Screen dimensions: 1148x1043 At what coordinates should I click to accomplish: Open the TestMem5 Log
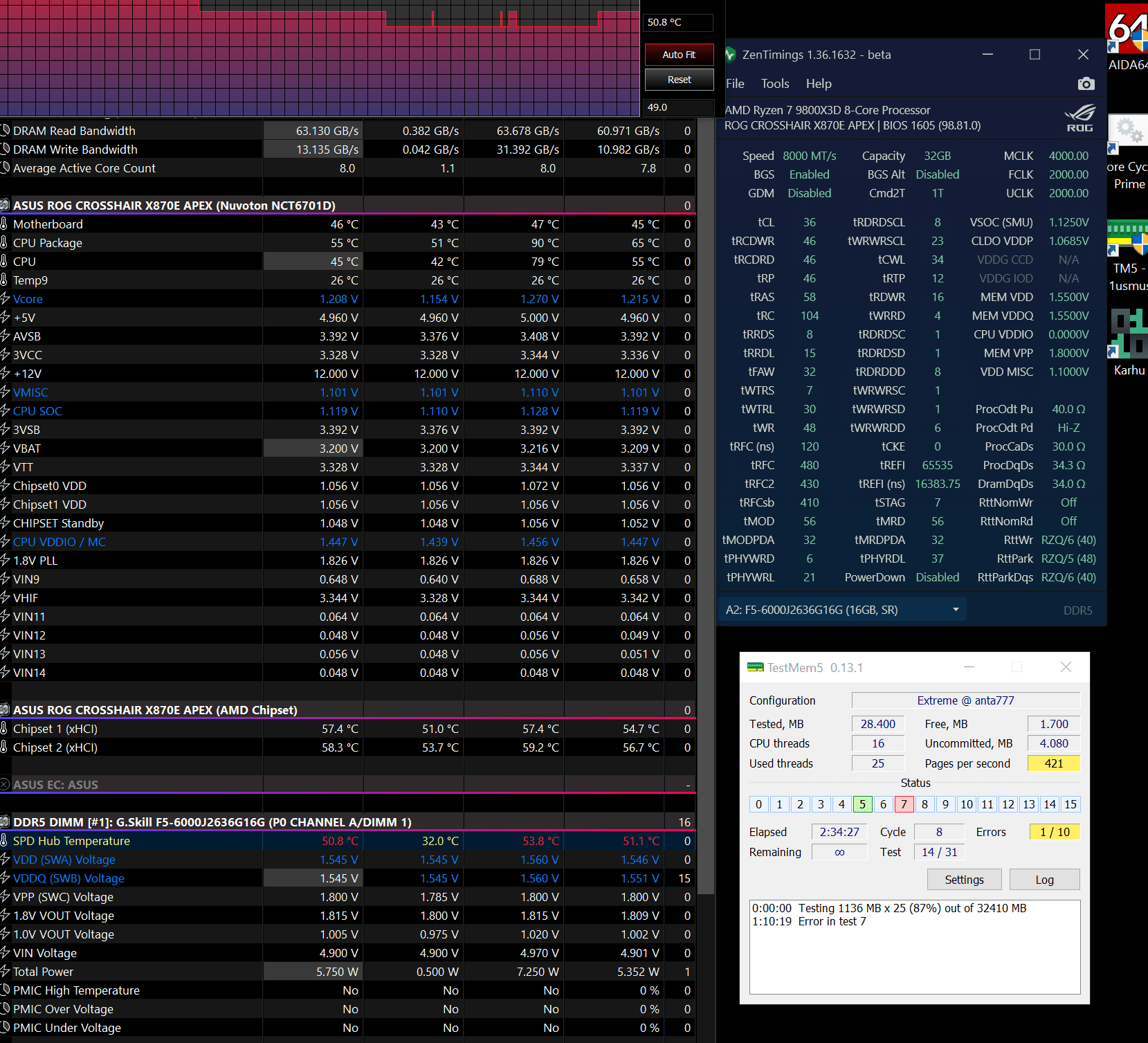point(1044,880)
